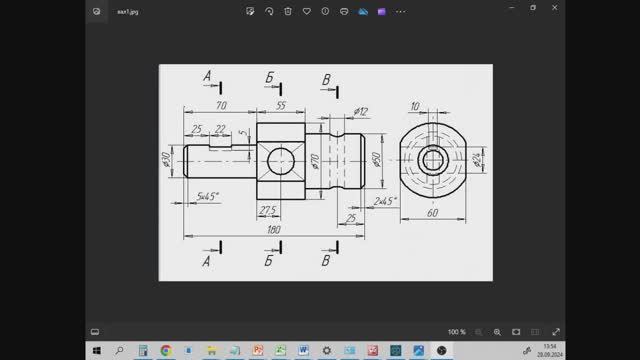This screenshot has width=640, height=360.
Task: Open taskbar search magnifier
Action: click(119, 351)
